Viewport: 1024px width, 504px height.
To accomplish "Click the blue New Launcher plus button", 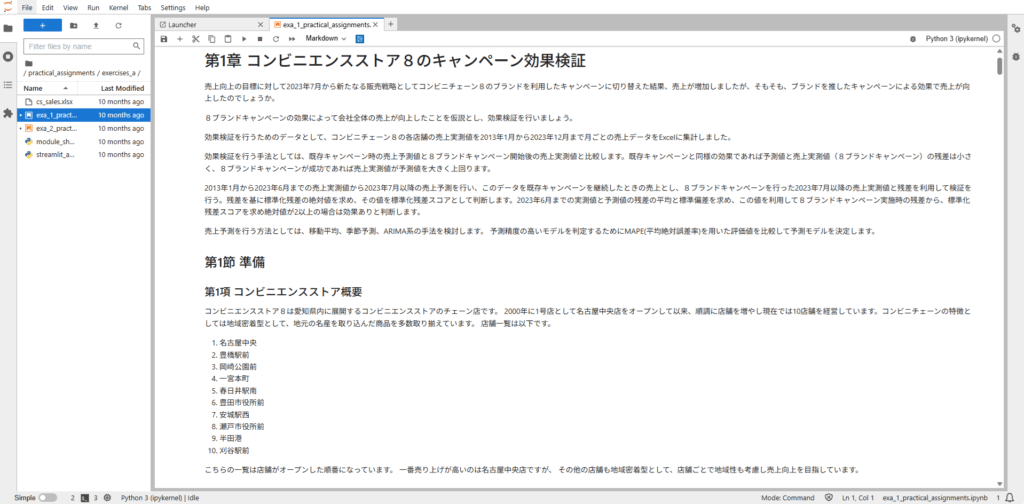I will click(x=42, y=25).
